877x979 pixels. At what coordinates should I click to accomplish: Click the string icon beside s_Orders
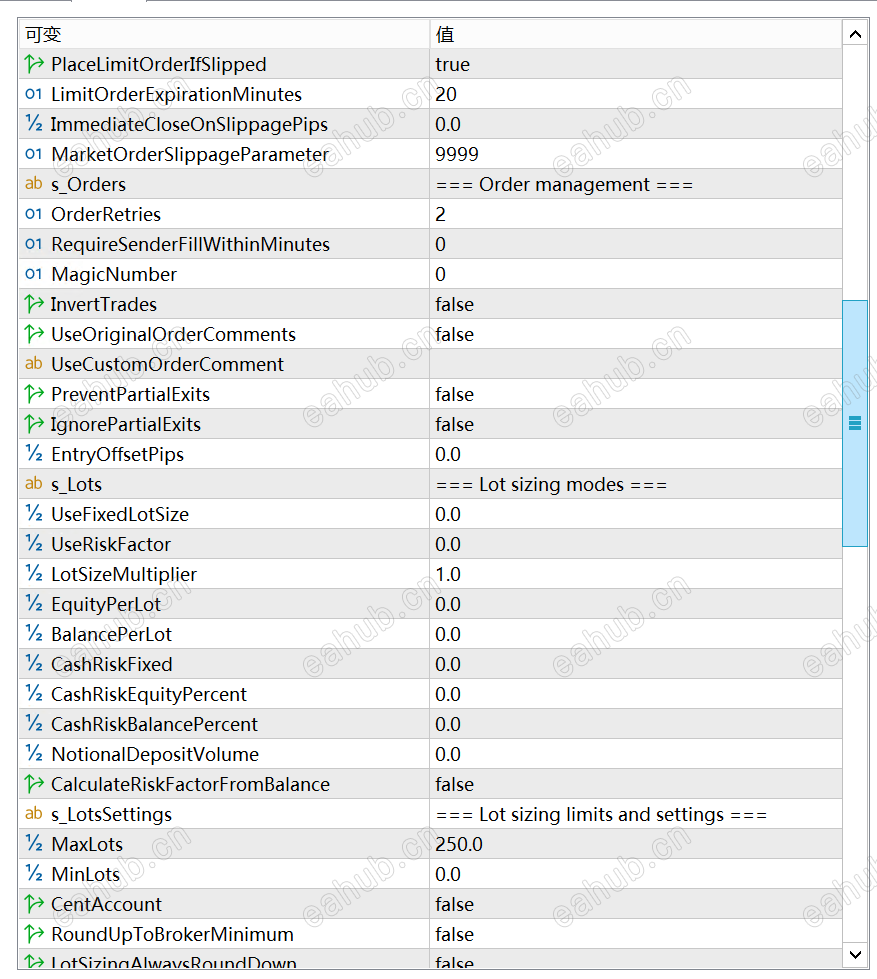coord(34,184)
